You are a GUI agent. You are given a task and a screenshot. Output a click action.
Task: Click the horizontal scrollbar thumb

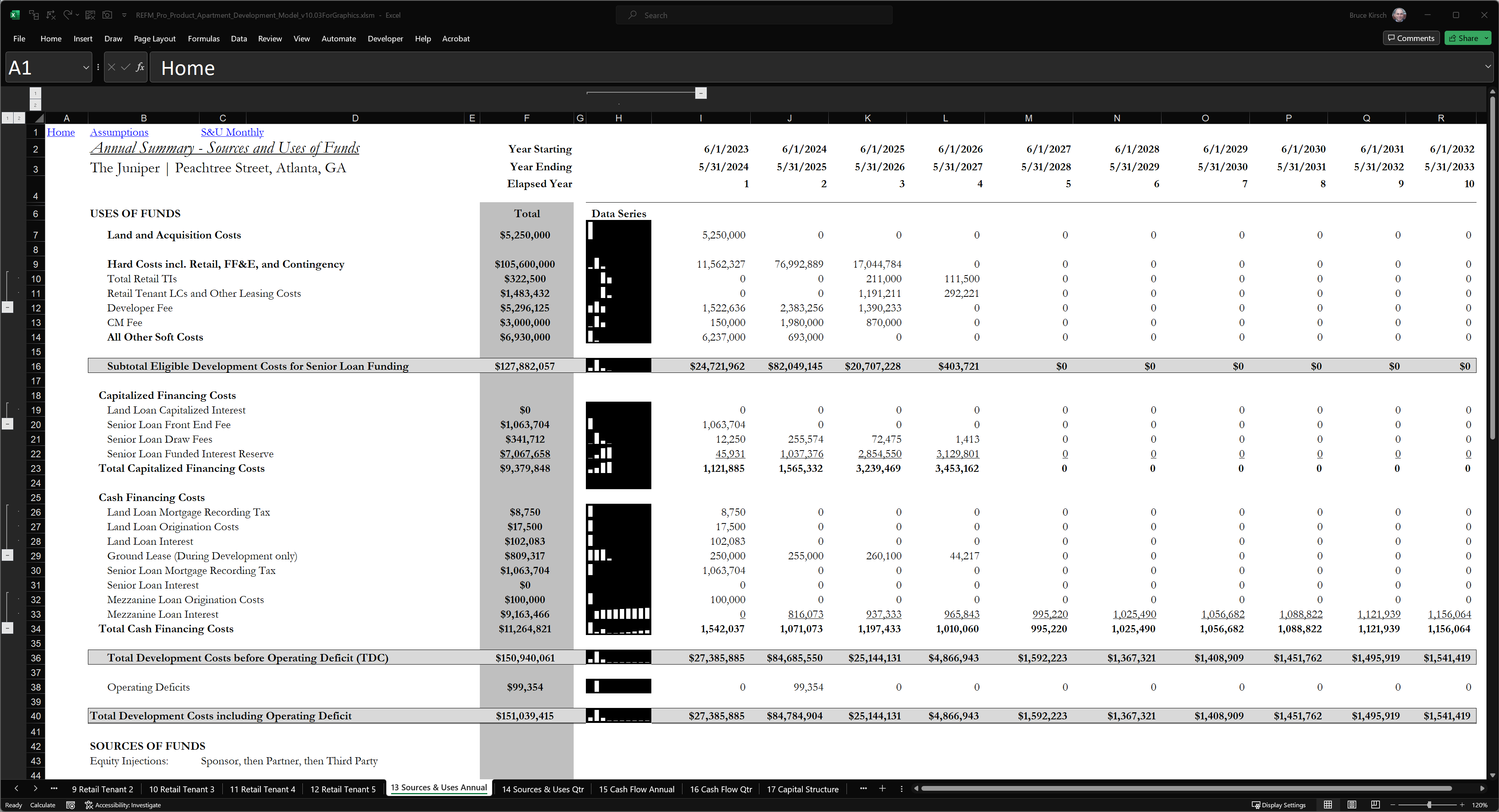pyautogui.click(x=1186, y=788)
